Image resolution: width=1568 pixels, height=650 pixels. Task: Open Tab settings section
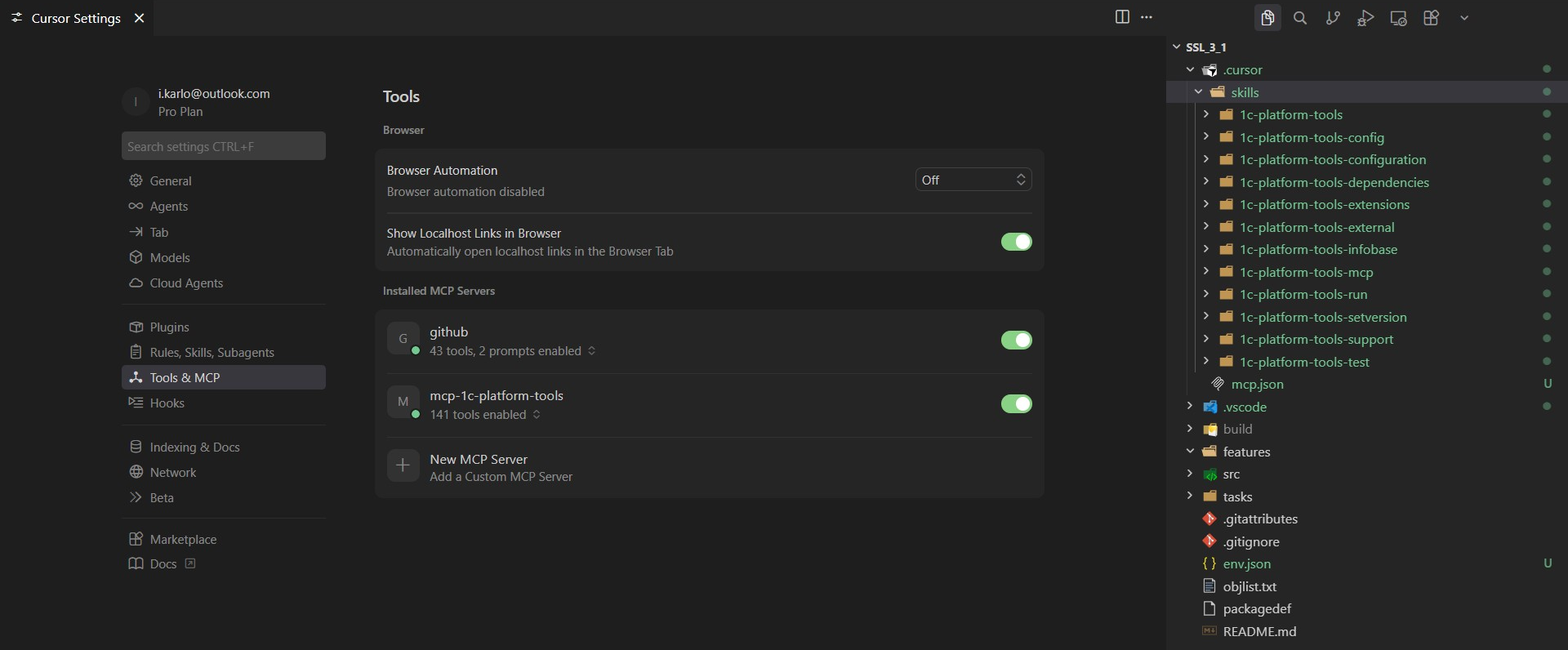point(224,232)
